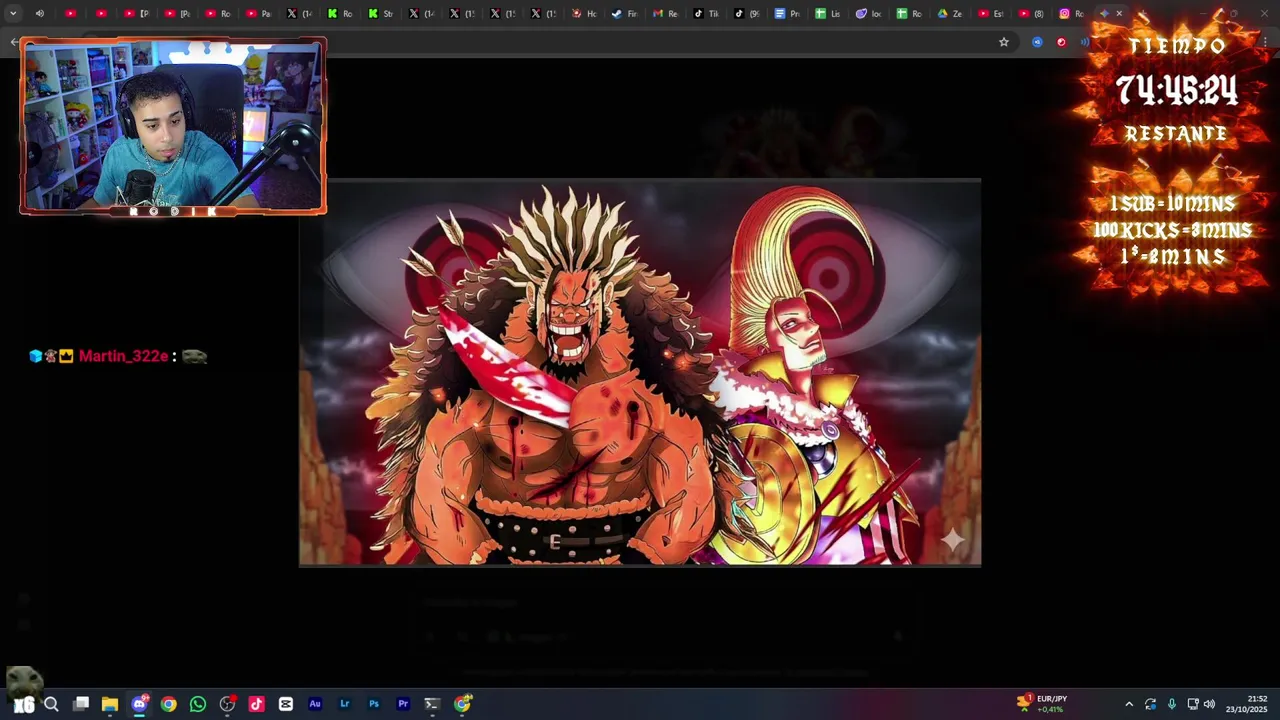Open the TikTok tab labeled 'Tik'

point(706,14)
